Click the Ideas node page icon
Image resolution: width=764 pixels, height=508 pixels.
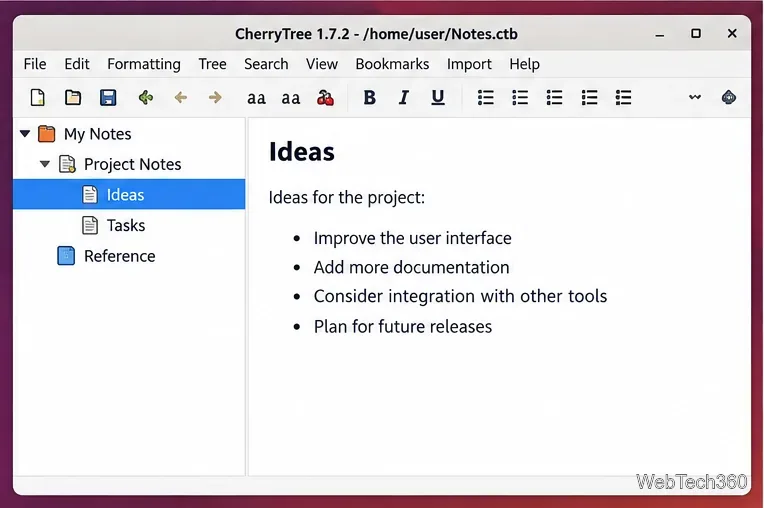[90, 194]
